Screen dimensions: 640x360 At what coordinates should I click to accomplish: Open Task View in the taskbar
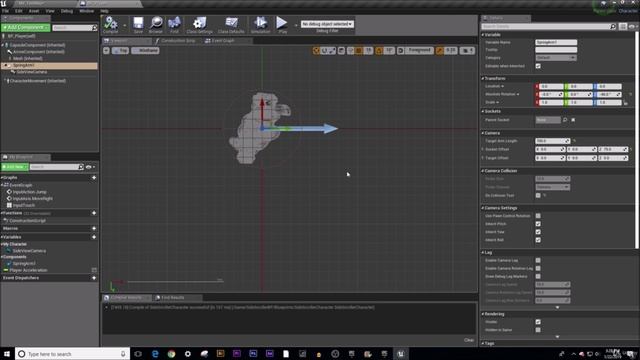click(x=138, y=354)
